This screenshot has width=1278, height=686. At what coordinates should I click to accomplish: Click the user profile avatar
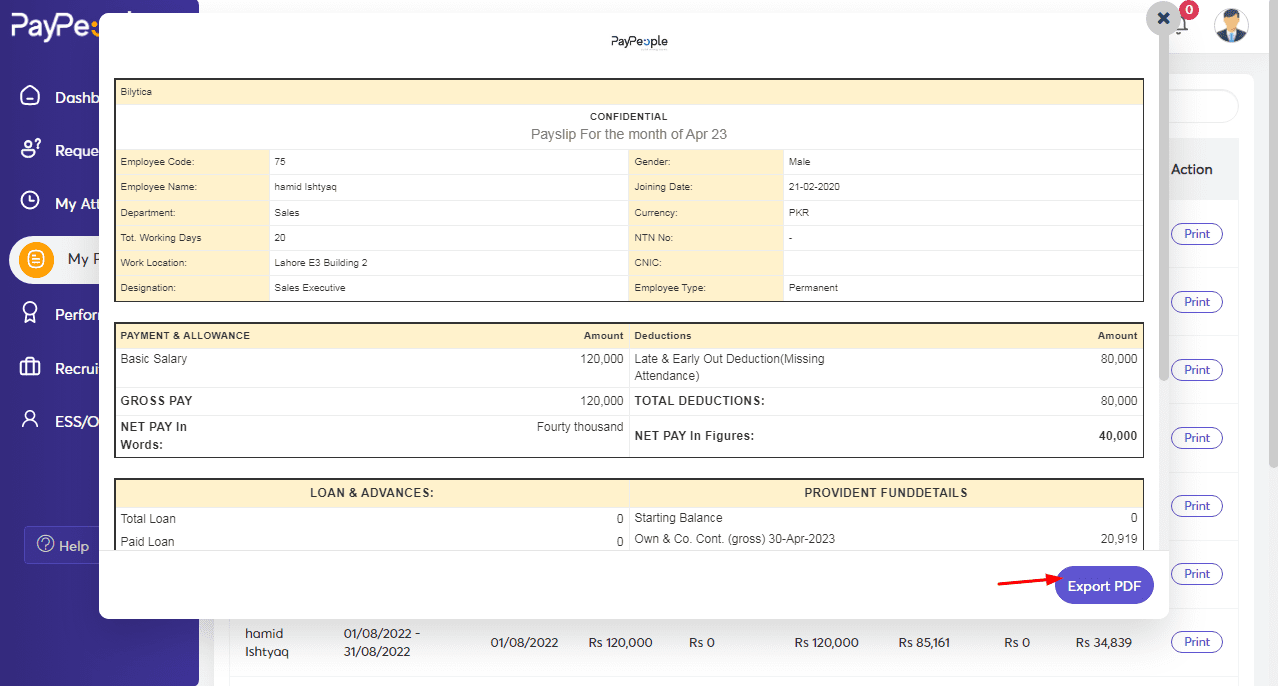click(x=1231, y=25)
